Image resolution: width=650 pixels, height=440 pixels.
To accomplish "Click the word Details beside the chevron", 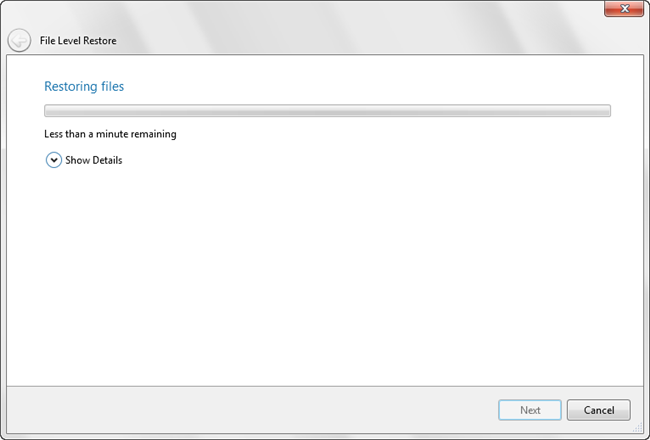I will click(x=107, y=160).
